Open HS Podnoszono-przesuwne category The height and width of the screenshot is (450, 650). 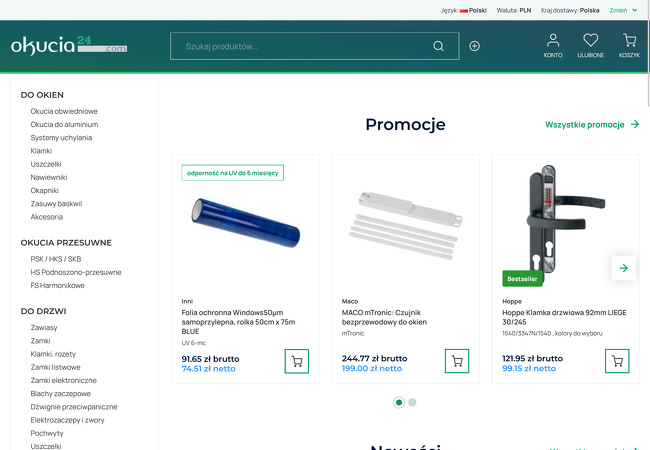[x=76, y=272]
